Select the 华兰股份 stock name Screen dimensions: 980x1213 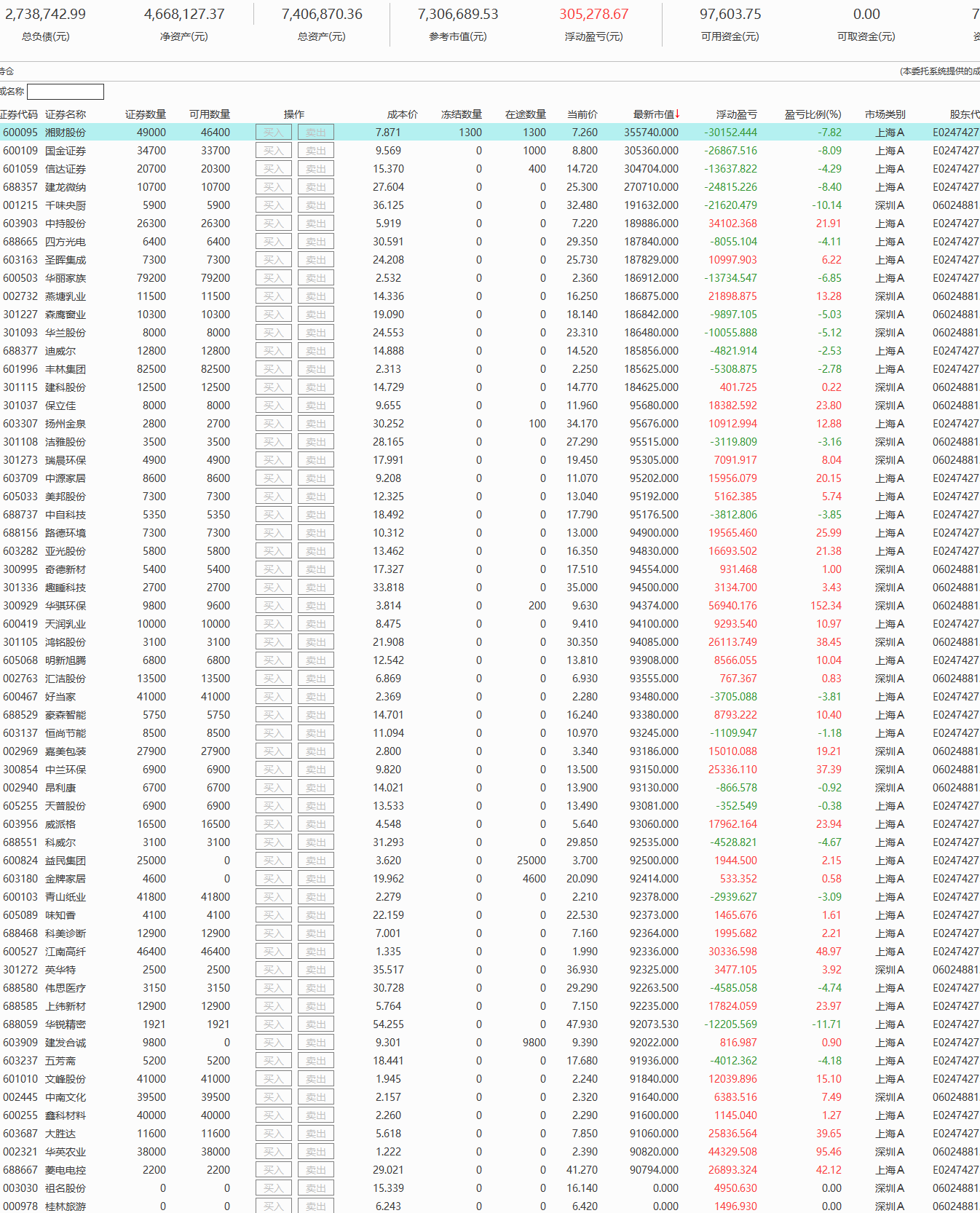point(66,333)
